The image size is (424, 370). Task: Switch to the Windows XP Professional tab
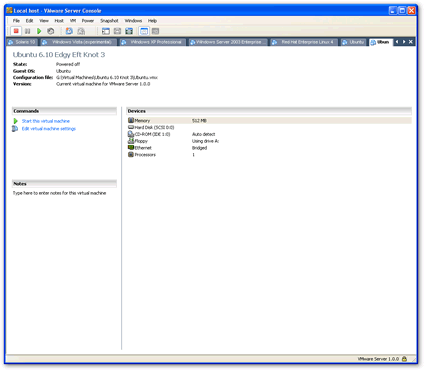click(x=153, y=42)
